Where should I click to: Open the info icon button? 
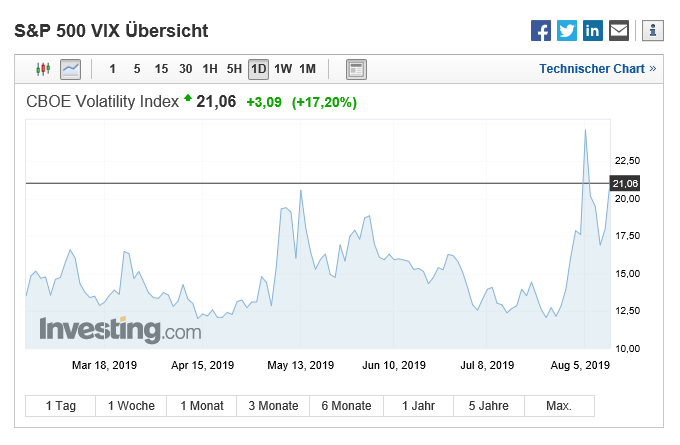[x=653, y=30]
